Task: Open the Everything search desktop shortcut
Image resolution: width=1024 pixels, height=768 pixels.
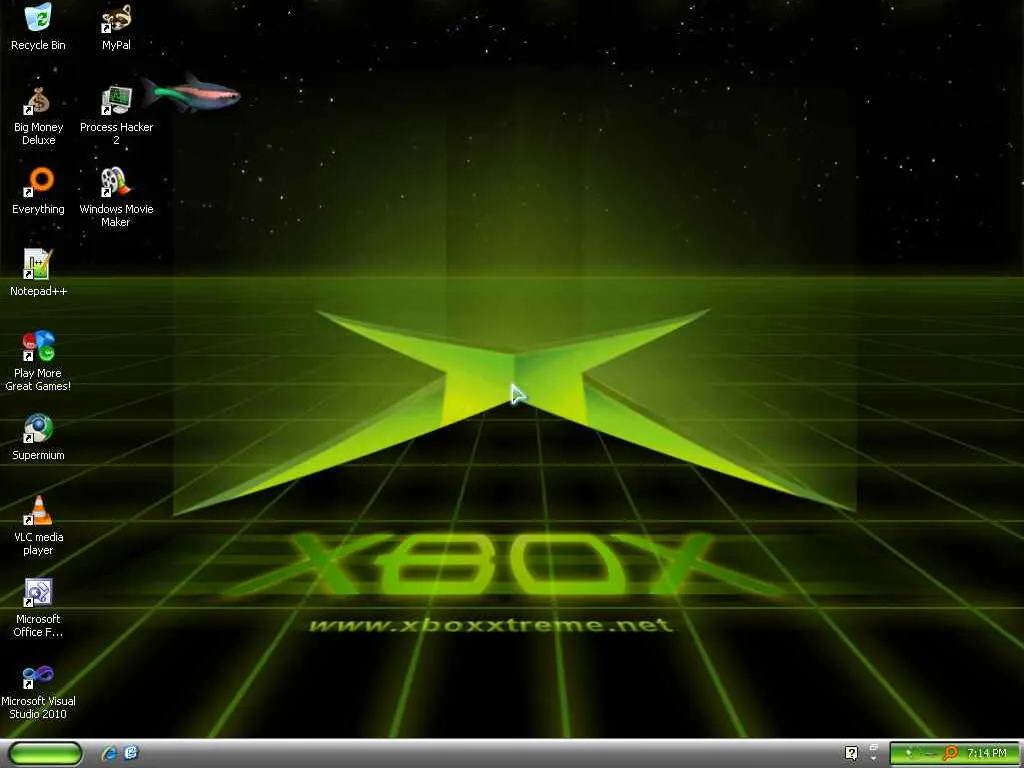Action: pos(38,191)
